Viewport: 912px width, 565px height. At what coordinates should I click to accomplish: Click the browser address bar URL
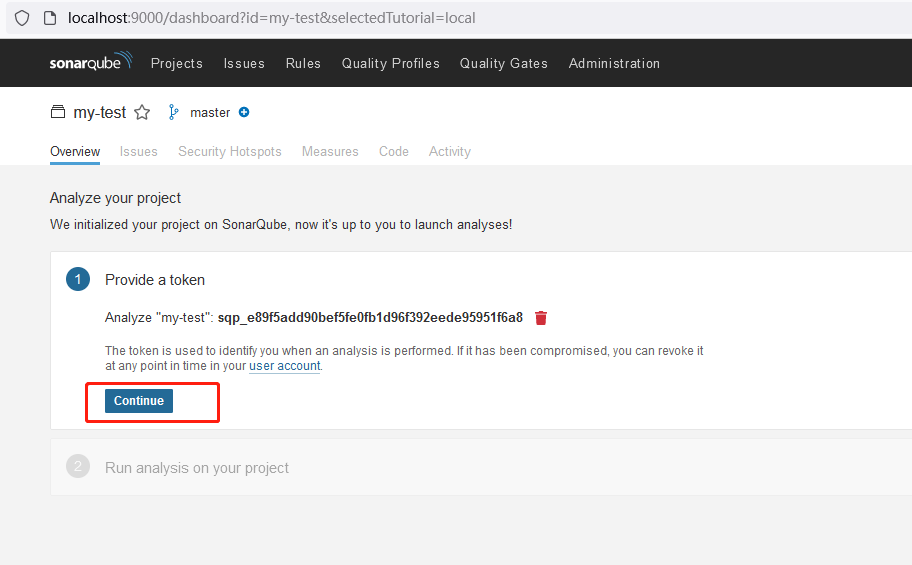272,18
